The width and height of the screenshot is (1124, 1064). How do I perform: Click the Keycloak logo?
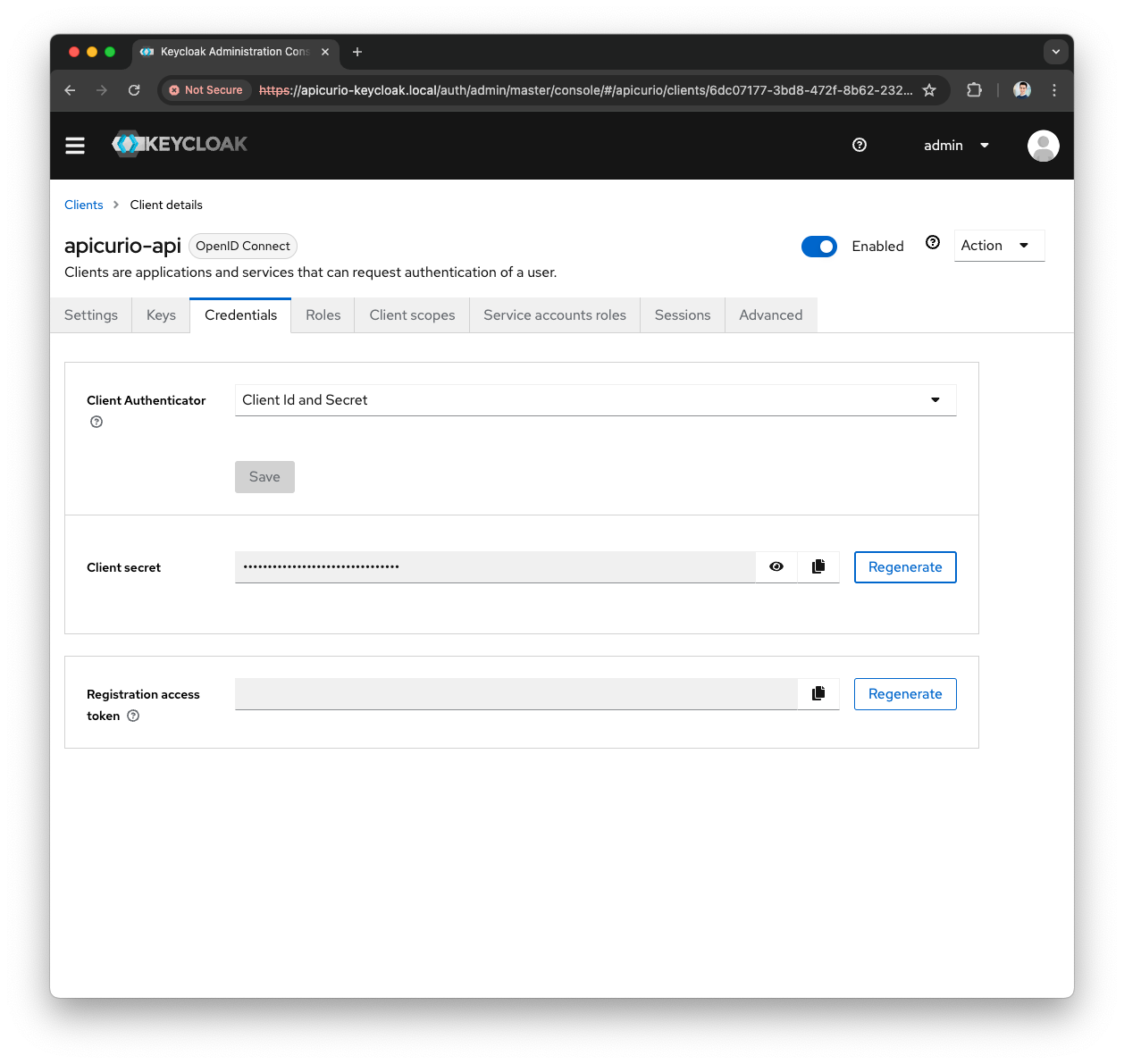179,144
